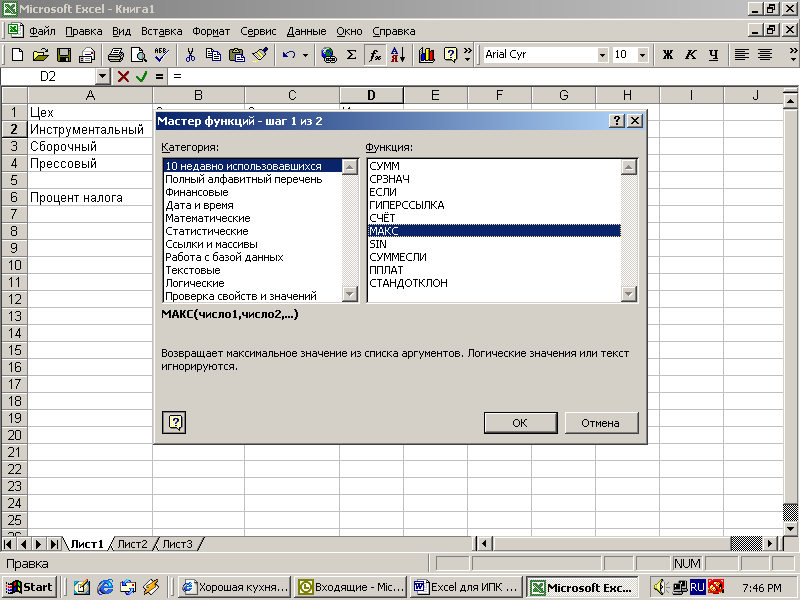Click inside the formula bar input

485,77
